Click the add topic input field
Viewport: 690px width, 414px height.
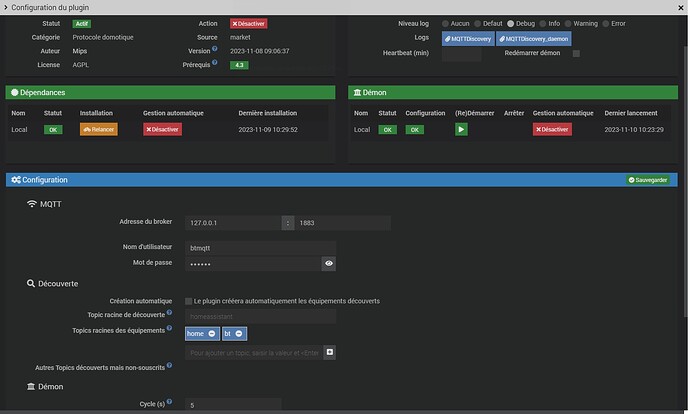tap(254, 352)
